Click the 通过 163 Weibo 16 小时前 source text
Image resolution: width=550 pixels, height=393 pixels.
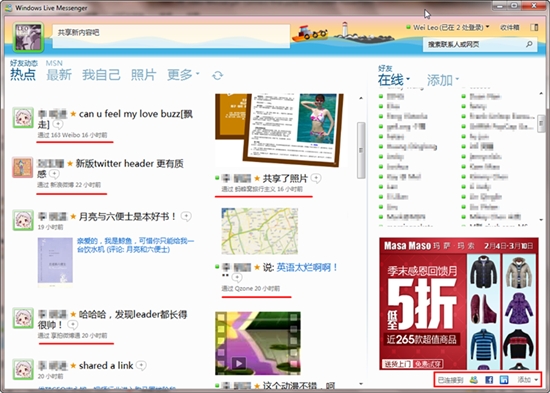(x=72, y=135)
